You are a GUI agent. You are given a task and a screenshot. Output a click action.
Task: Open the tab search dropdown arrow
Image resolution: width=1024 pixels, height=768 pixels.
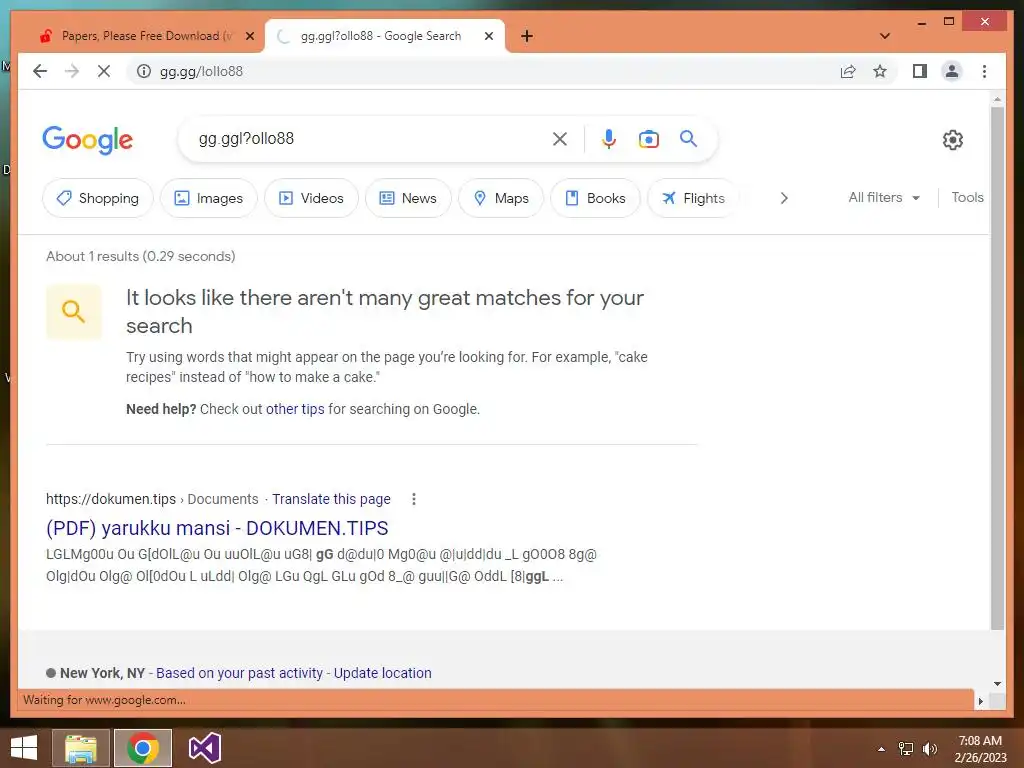pyautogui.click(x=885, y=36)
